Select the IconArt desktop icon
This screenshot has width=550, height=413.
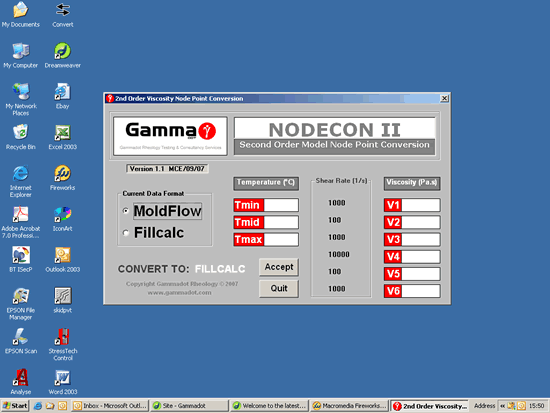click(62, 219)
